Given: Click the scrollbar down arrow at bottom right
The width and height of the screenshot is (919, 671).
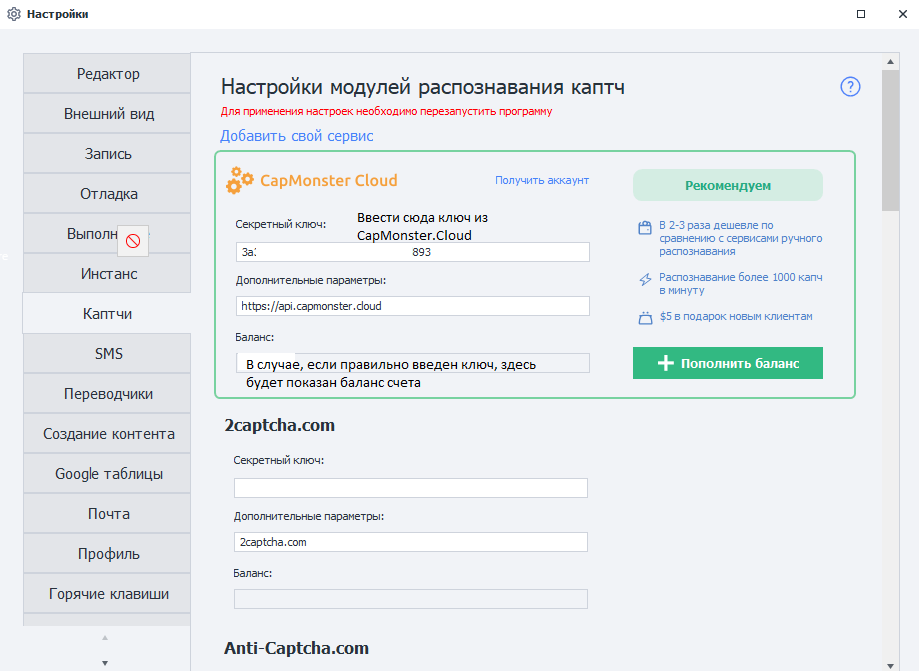Looking at the screenshot, I should pos(890,666).
